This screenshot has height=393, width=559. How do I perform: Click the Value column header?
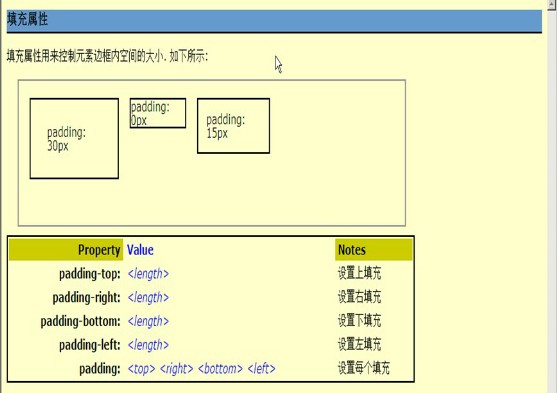pyautogui.click(x=140, y=250)
